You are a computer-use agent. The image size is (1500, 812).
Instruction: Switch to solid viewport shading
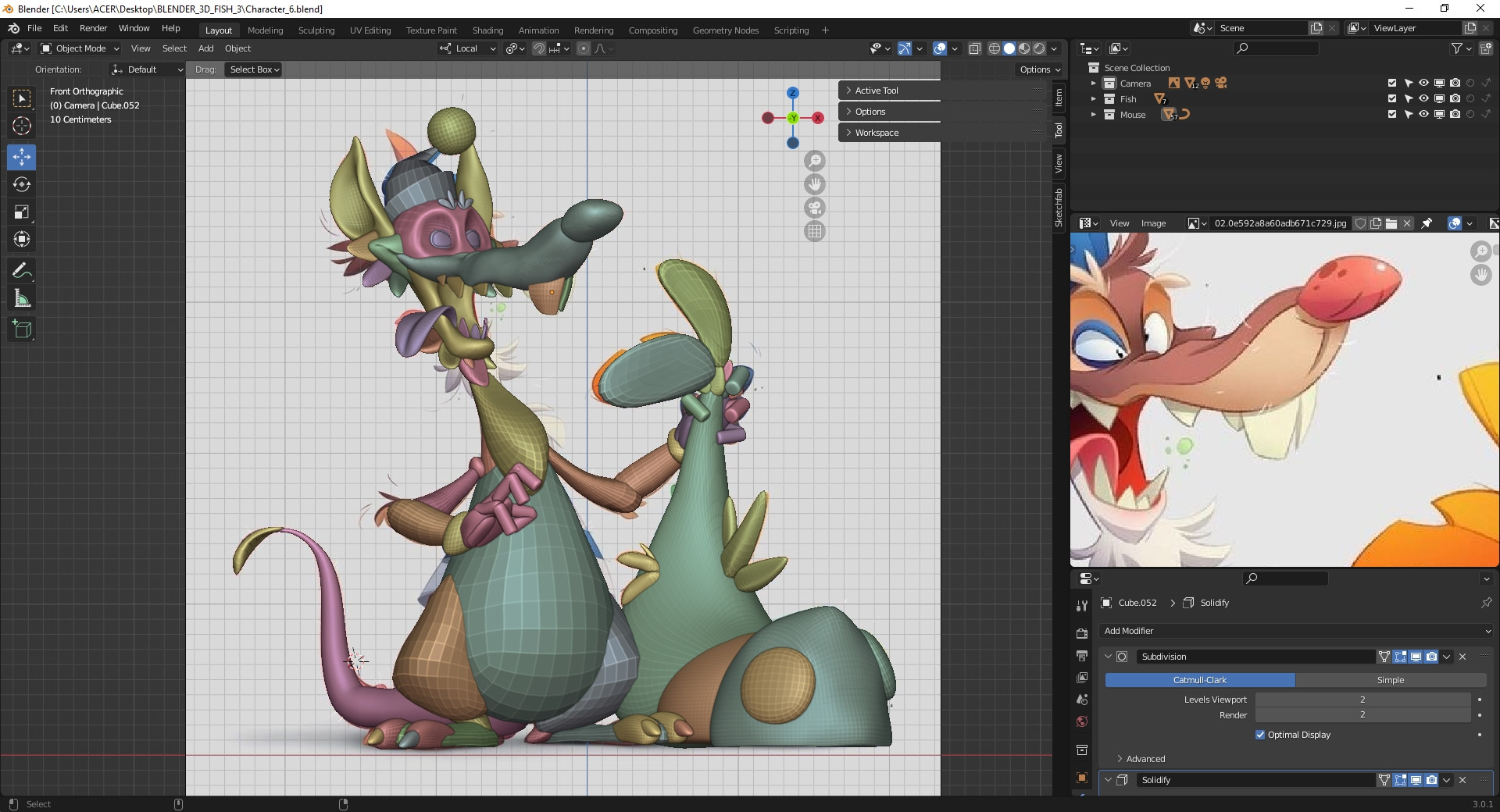(1009, 48)
